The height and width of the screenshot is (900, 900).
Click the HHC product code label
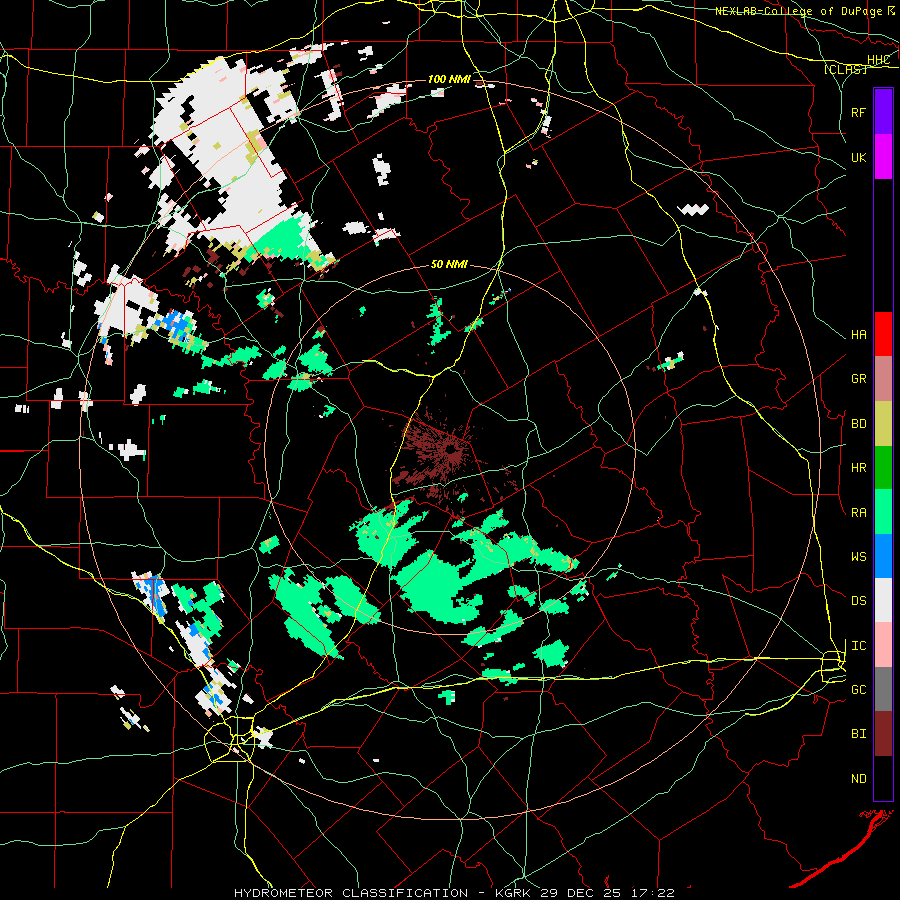pyautogui.click(x=878, y=60)
